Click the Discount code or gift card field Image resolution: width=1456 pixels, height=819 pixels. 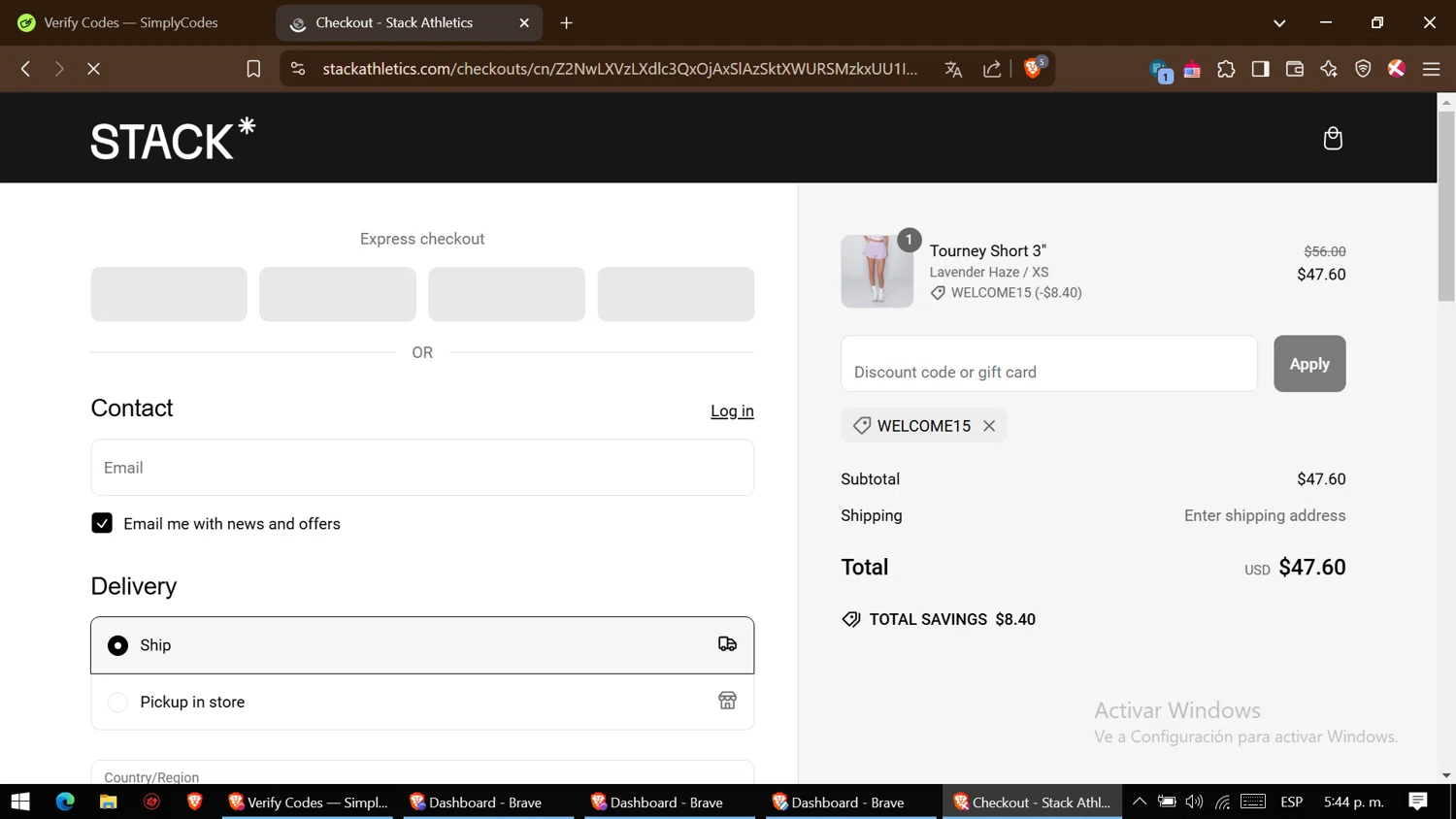pos(1049,364)
